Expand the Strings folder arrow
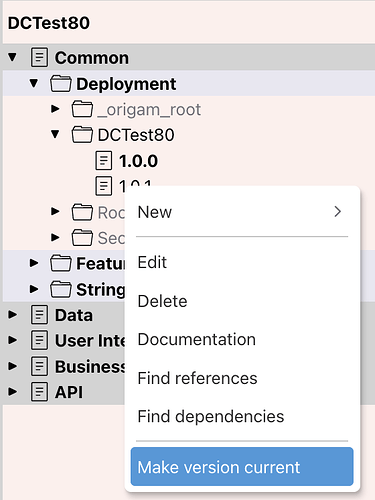Image resolution: width=375 pixels, height=500 pixels. 34,289
